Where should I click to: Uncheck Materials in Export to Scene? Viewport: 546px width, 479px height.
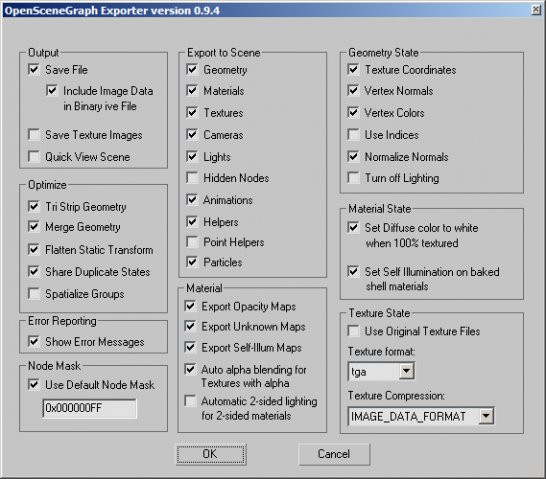click(x=192, y=91)
